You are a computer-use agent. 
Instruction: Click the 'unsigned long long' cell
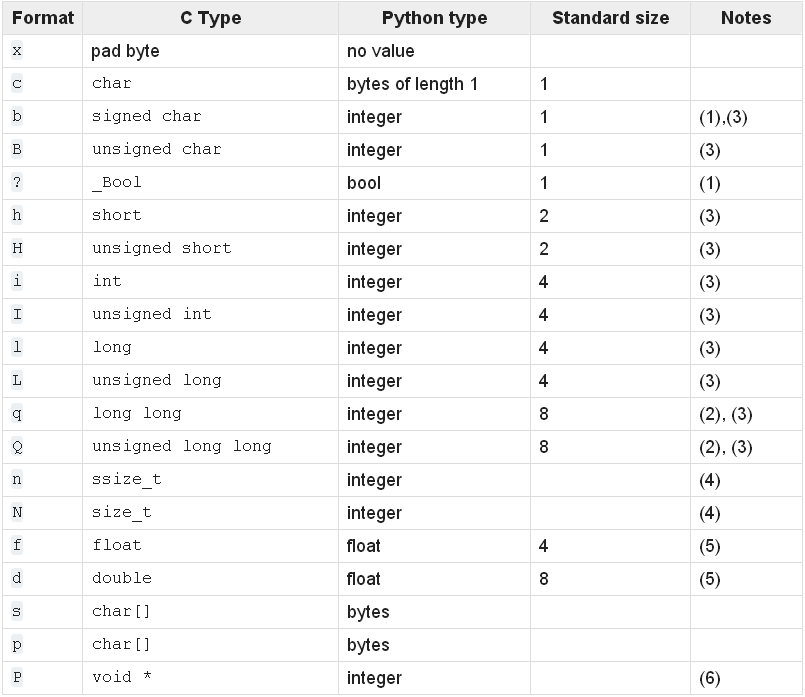tap(182, 446)
